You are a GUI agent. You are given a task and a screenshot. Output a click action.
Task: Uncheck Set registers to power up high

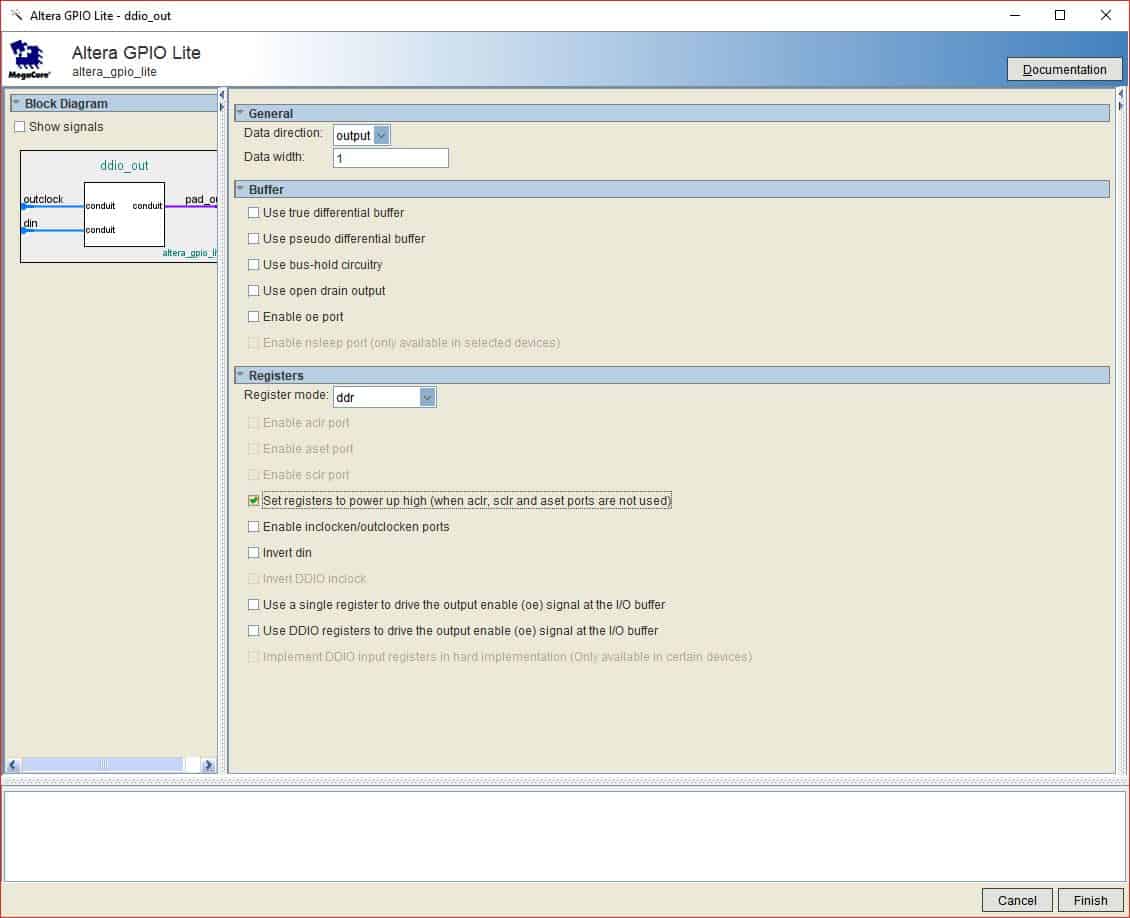click(253, 501)
